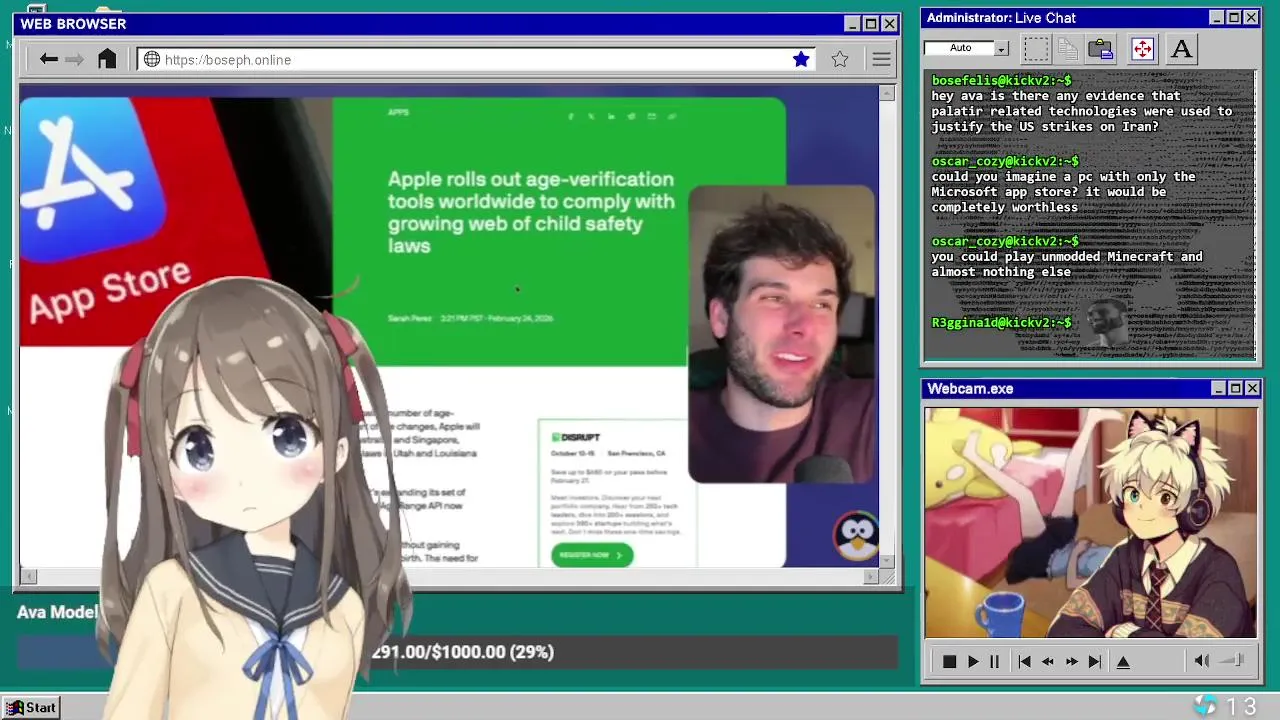Click the greyed forward arrow in Web Browser
The width and height of the screenshot is (1280, 720).
(74, 60)
